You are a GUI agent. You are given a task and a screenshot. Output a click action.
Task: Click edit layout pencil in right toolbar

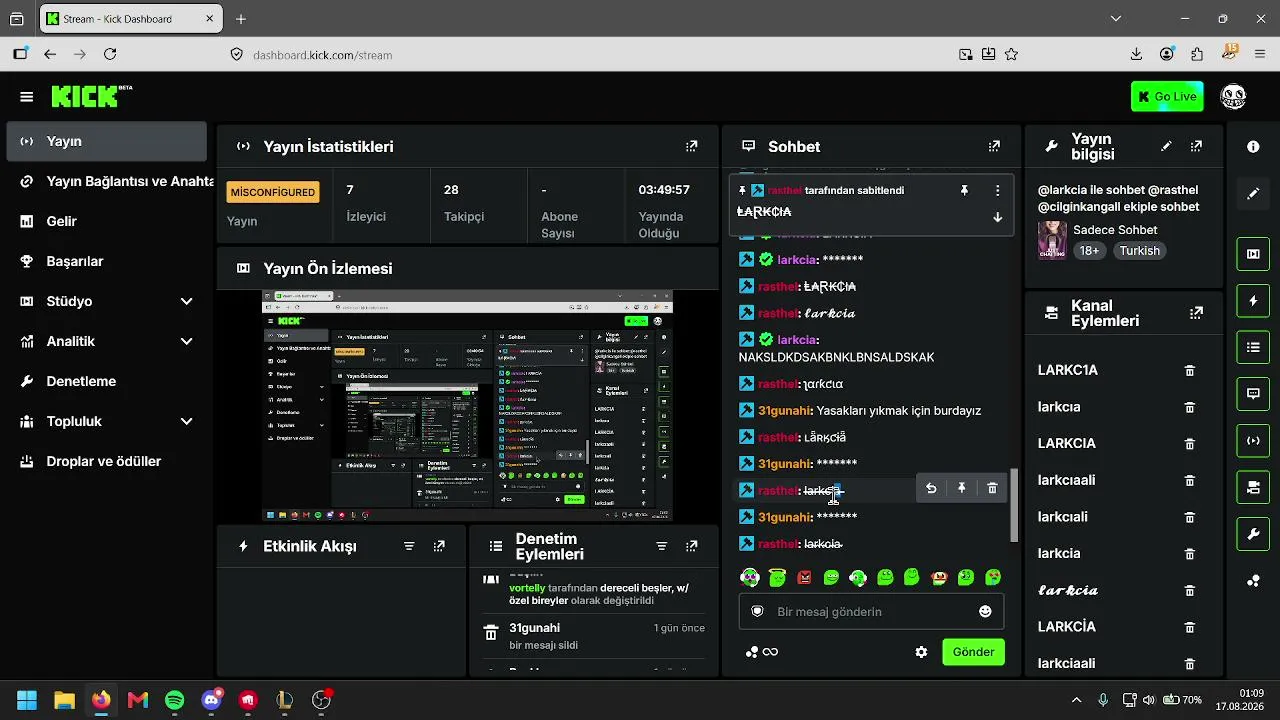(x=1253, y=194)
